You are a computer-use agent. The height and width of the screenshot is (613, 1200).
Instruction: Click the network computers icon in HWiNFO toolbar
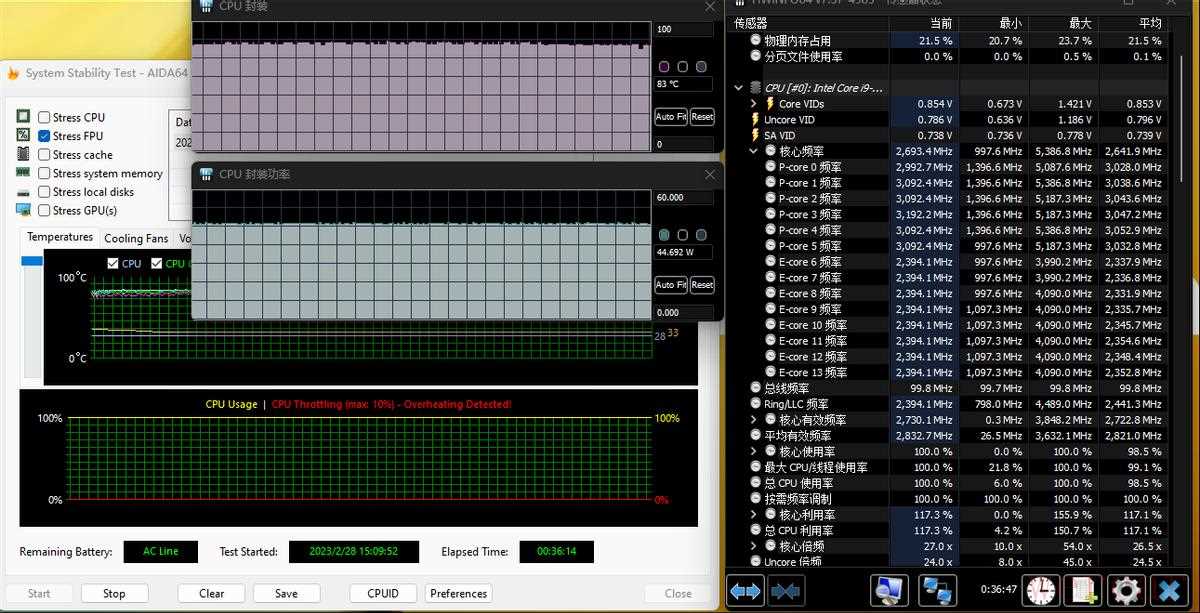pyautogui.click(x=936, y=591)
